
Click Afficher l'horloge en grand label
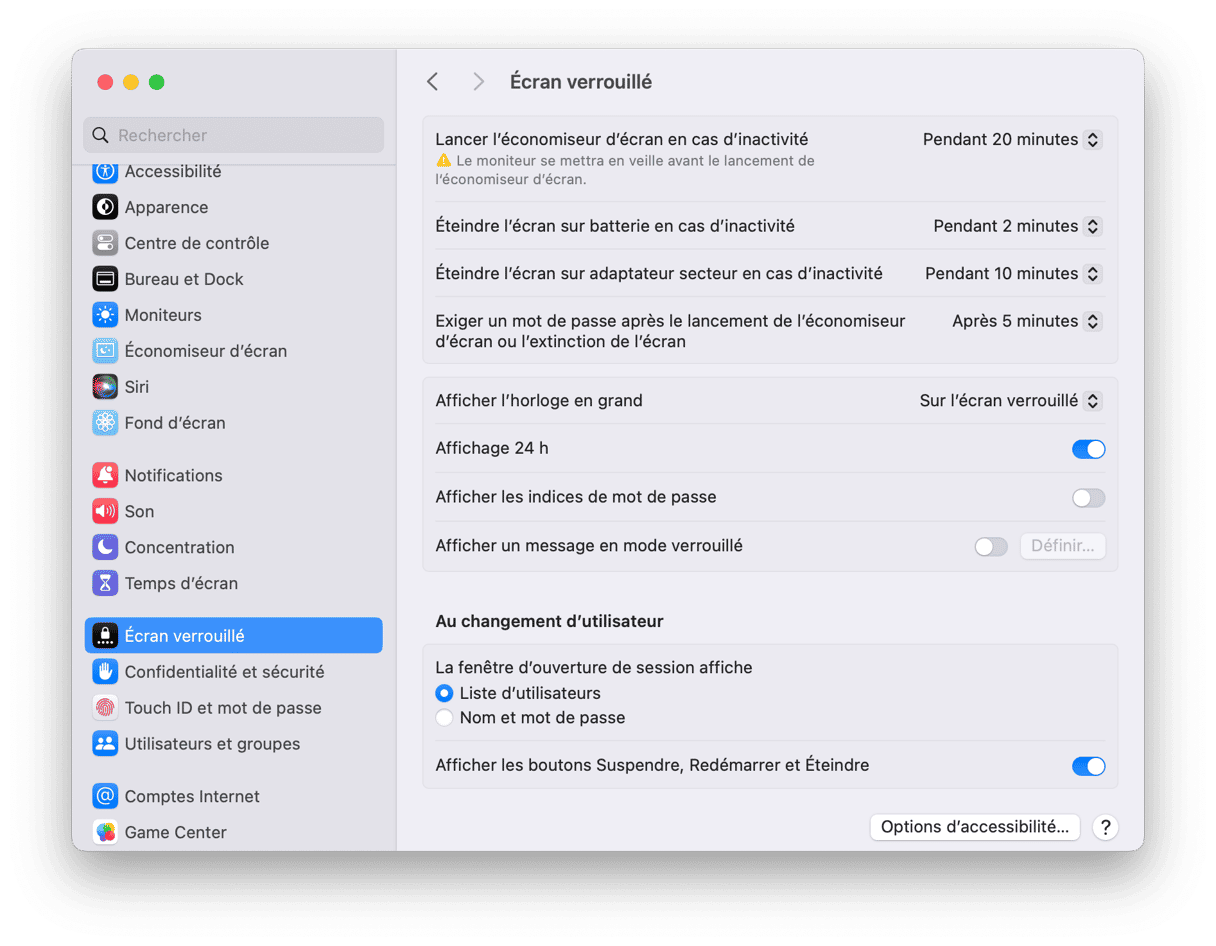tap(539, 400)
